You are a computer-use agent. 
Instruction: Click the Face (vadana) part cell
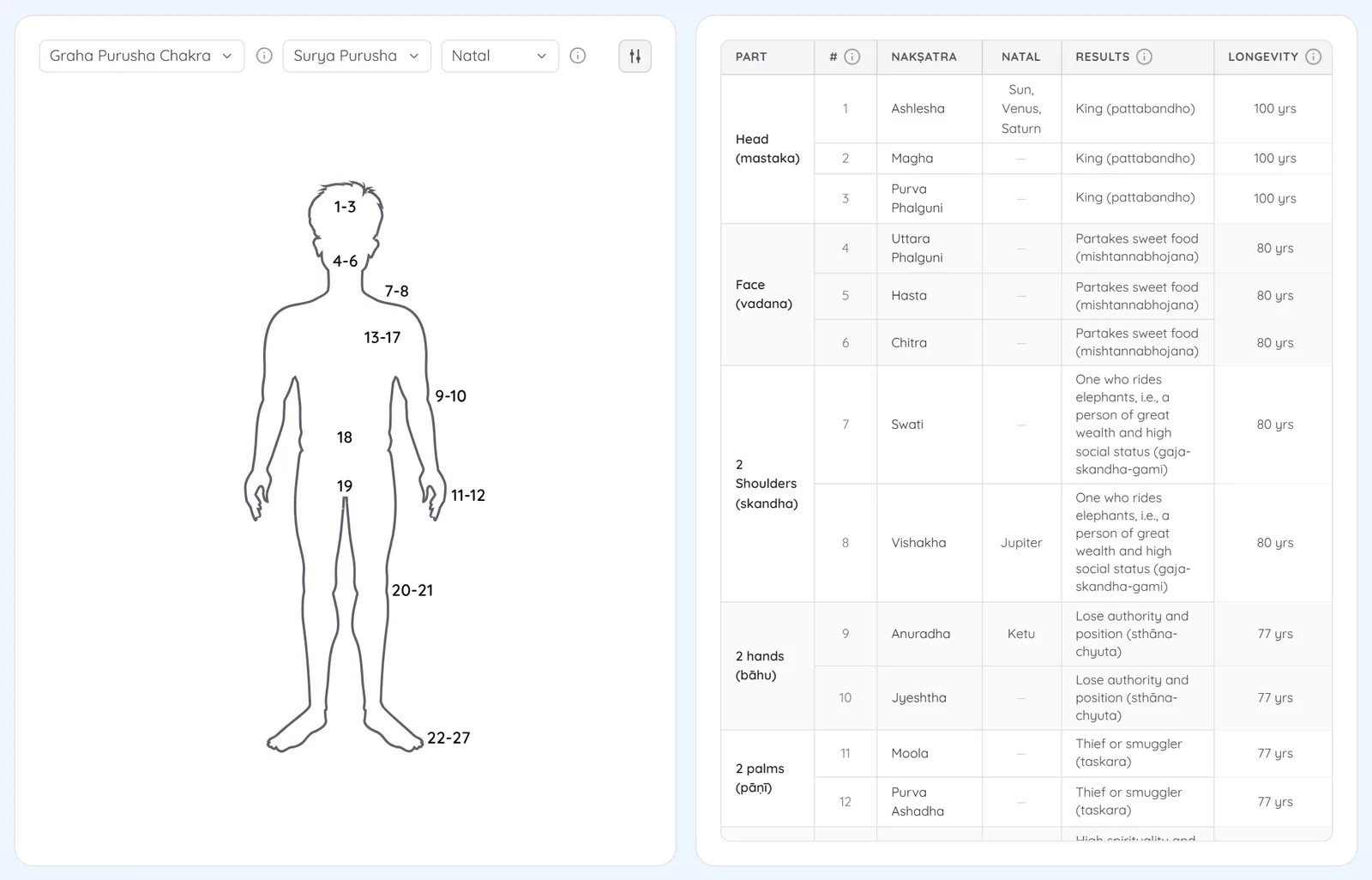pos(767,294)
